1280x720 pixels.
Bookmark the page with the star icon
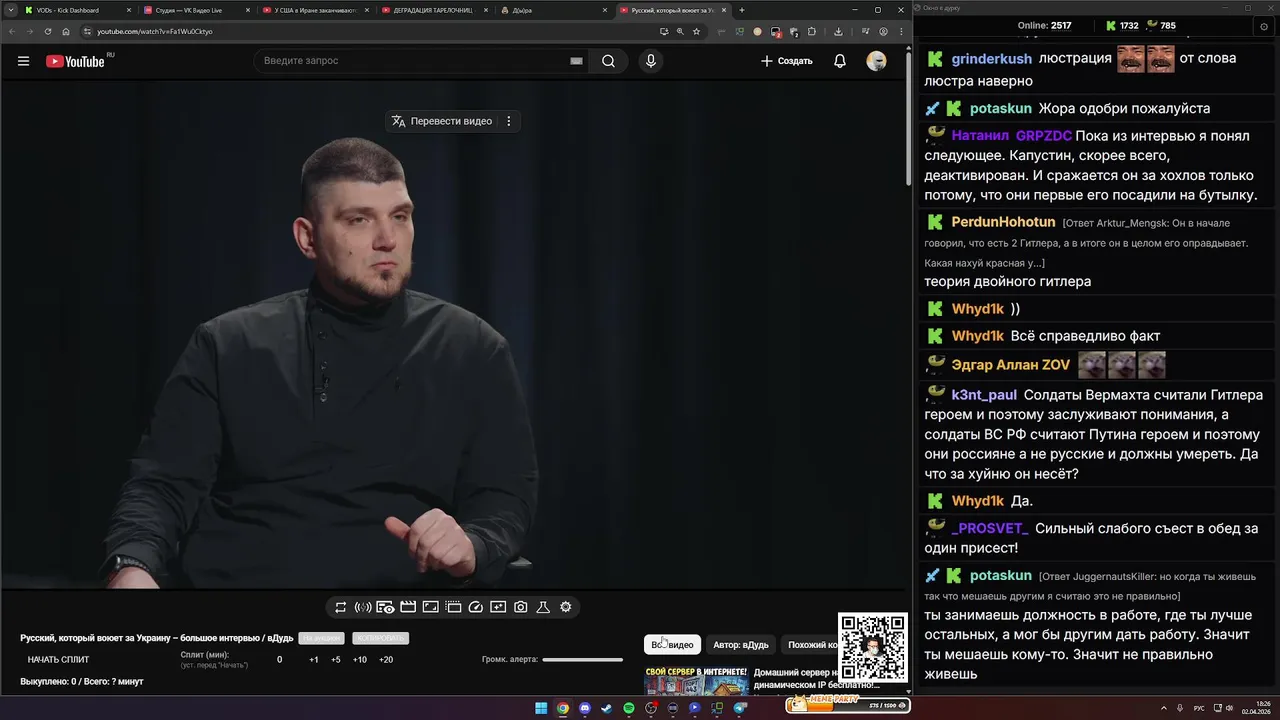(x=696, y=31)
